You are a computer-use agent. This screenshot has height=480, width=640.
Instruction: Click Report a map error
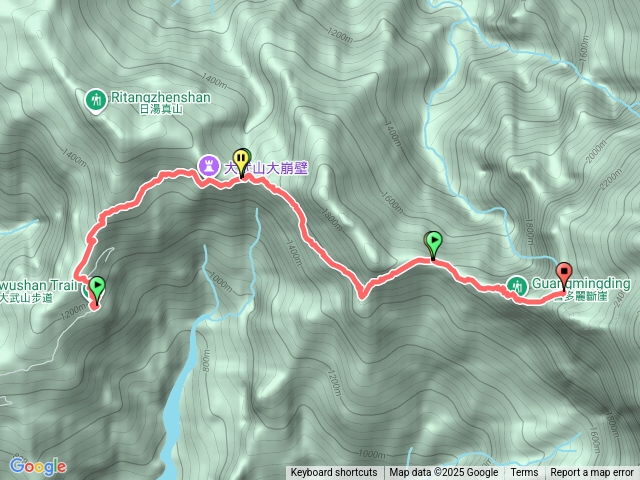(591, 472)
